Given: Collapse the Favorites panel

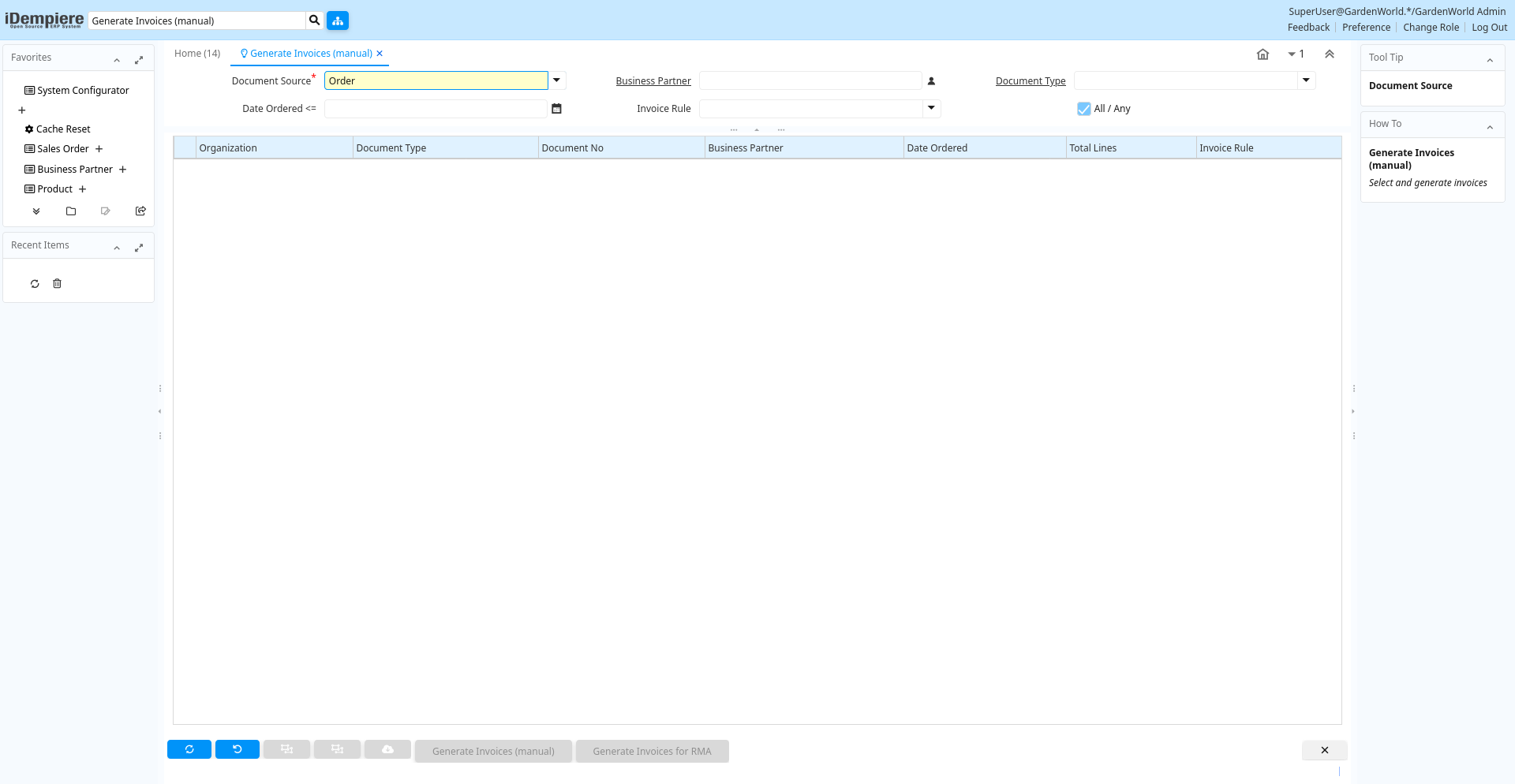Looking at the screenshot, I should click(x=117, y=60).
